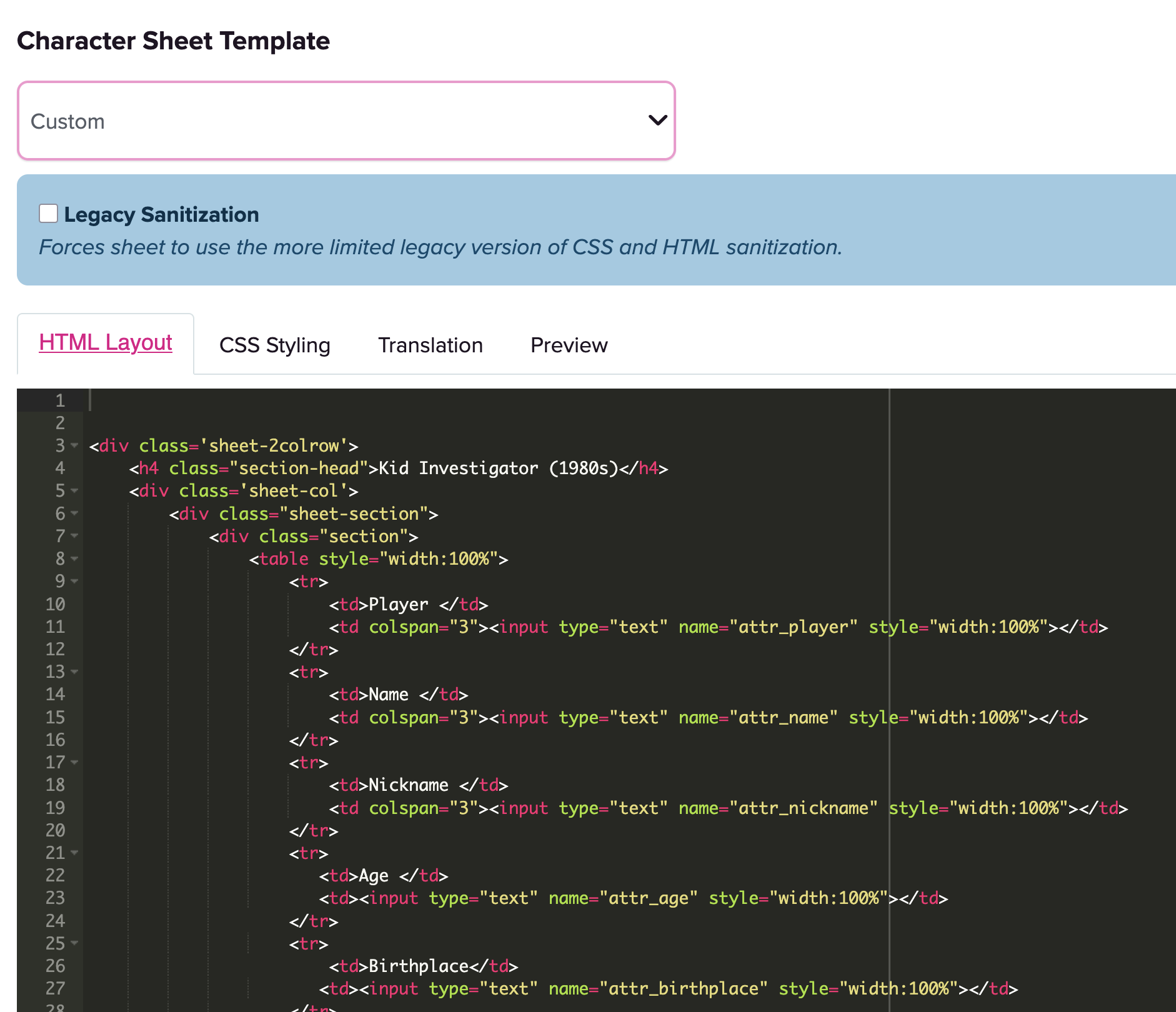
Task: Open the Custom template dropdown
Action: click(346, 121)
